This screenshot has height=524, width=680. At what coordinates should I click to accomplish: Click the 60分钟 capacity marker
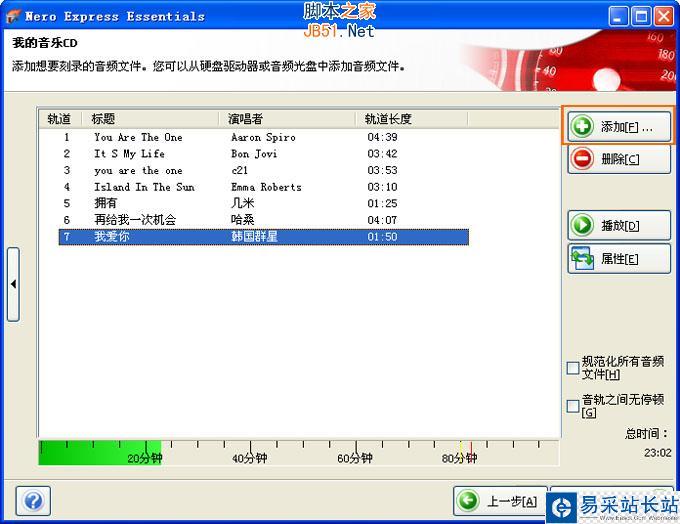(355, 458)
